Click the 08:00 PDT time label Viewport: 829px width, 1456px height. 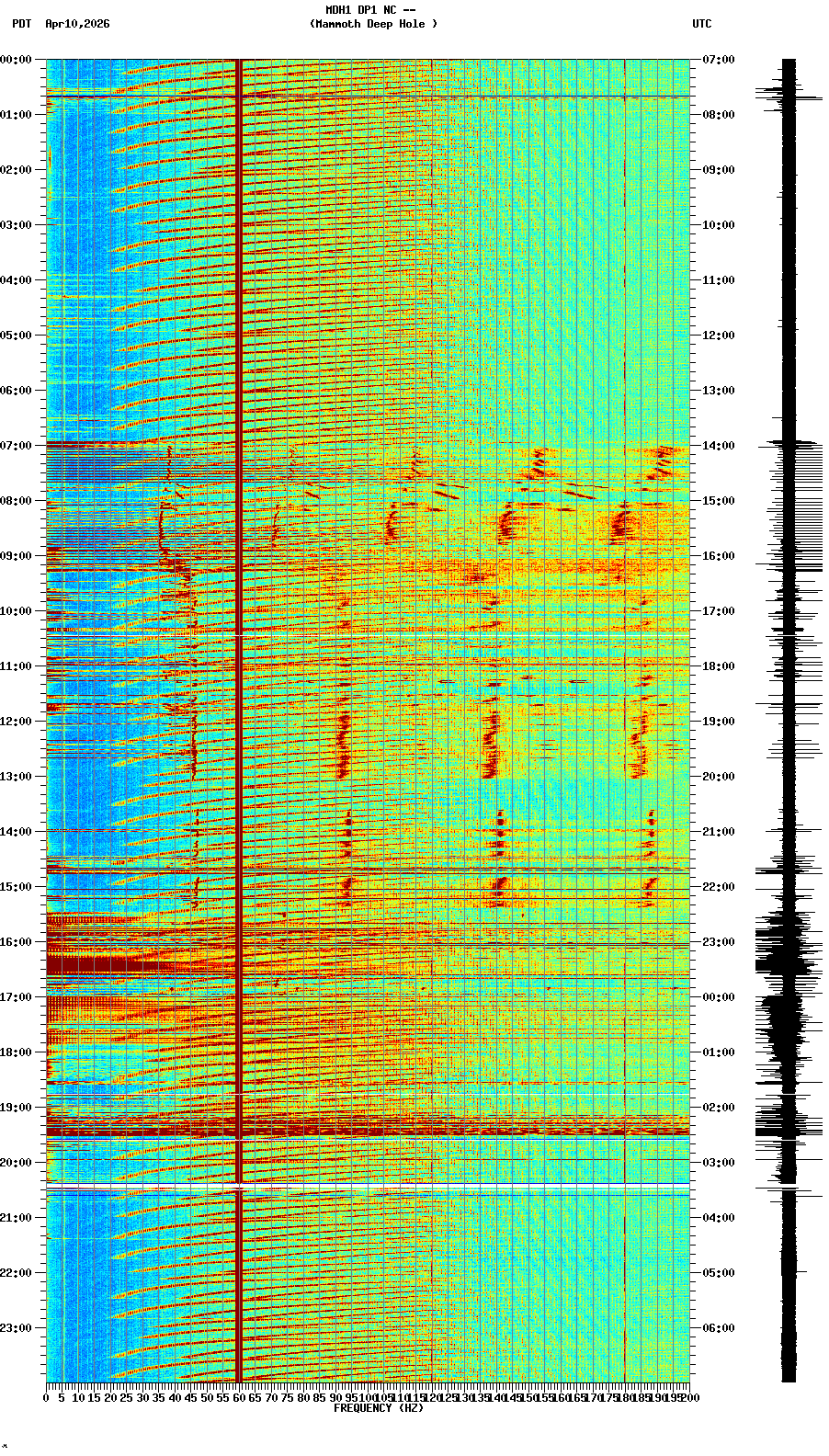[x=17, y=501]
